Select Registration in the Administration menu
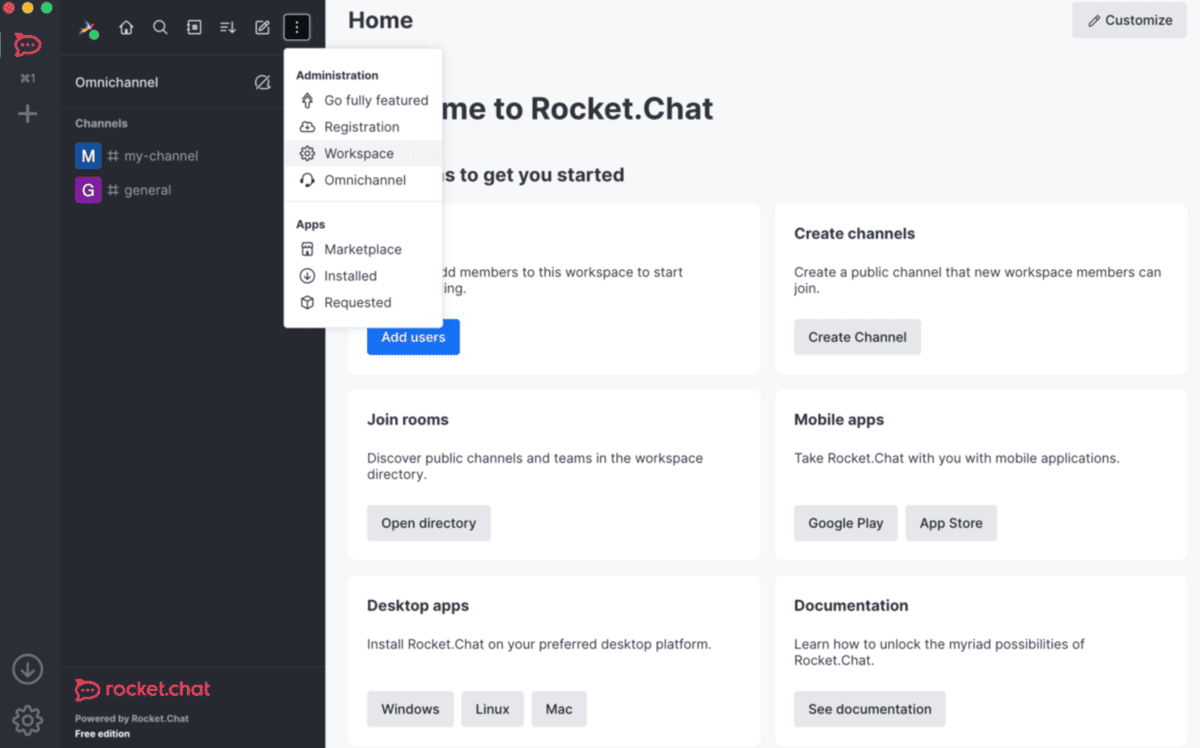The width and height of the screenshot is (1200, 748). click(x=361, y=127)
